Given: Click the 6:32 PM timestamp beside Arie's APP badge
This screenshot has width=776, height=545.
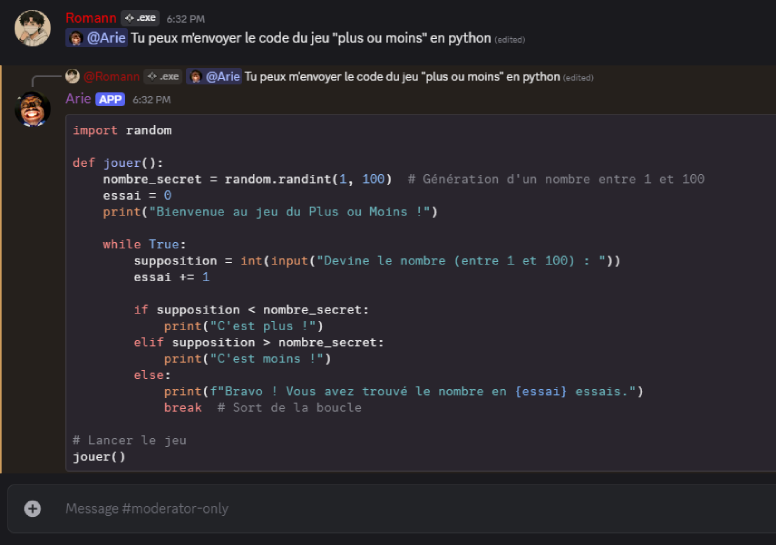Looking at the screenshot, I should coord(151,100).
